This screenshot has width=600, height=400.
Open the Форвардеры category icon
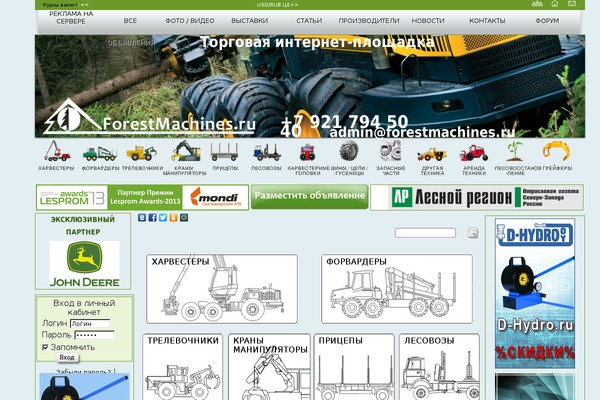tap(100, 153)
